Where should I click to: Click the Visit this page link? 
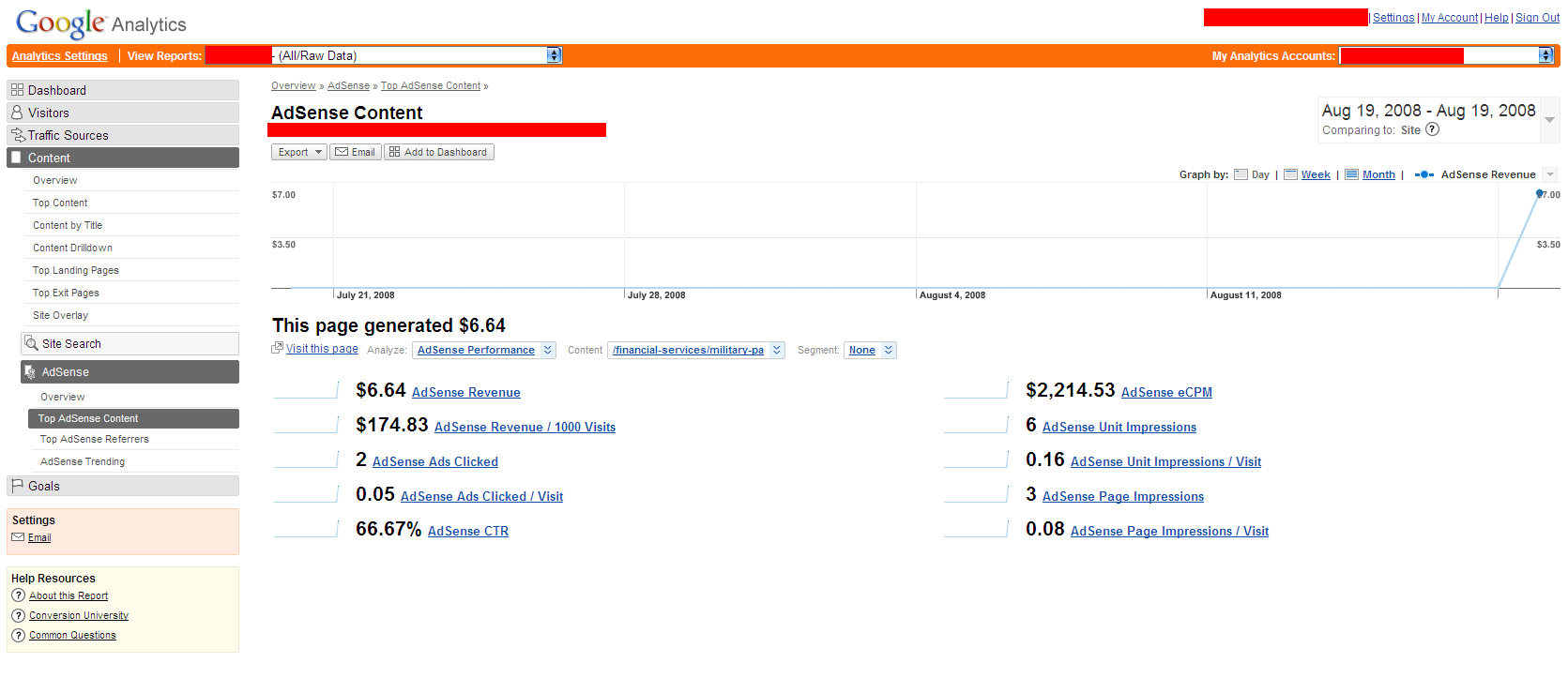[x=322, y=349]
